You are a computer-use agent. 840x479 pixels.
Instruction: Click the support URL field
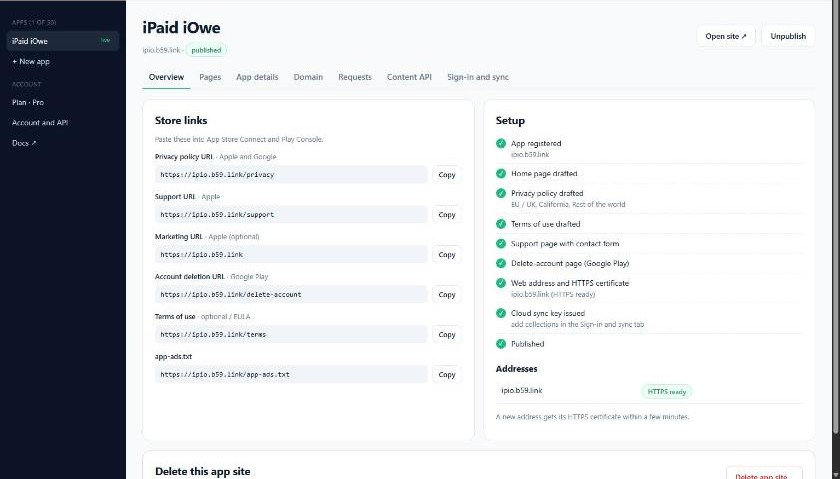(x=291, y=214)
